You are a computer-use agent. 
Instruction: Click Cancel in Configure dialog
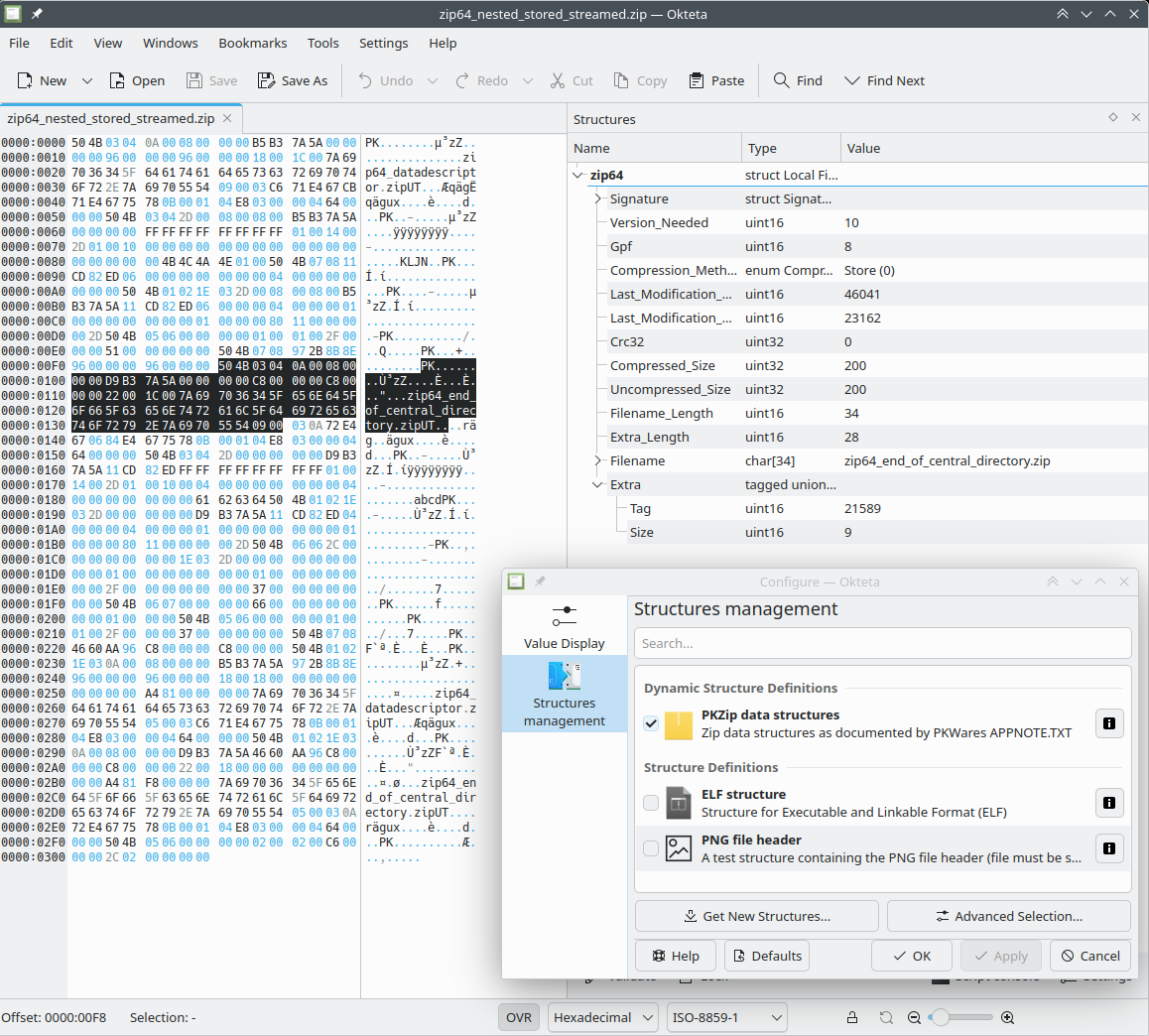1090,956
